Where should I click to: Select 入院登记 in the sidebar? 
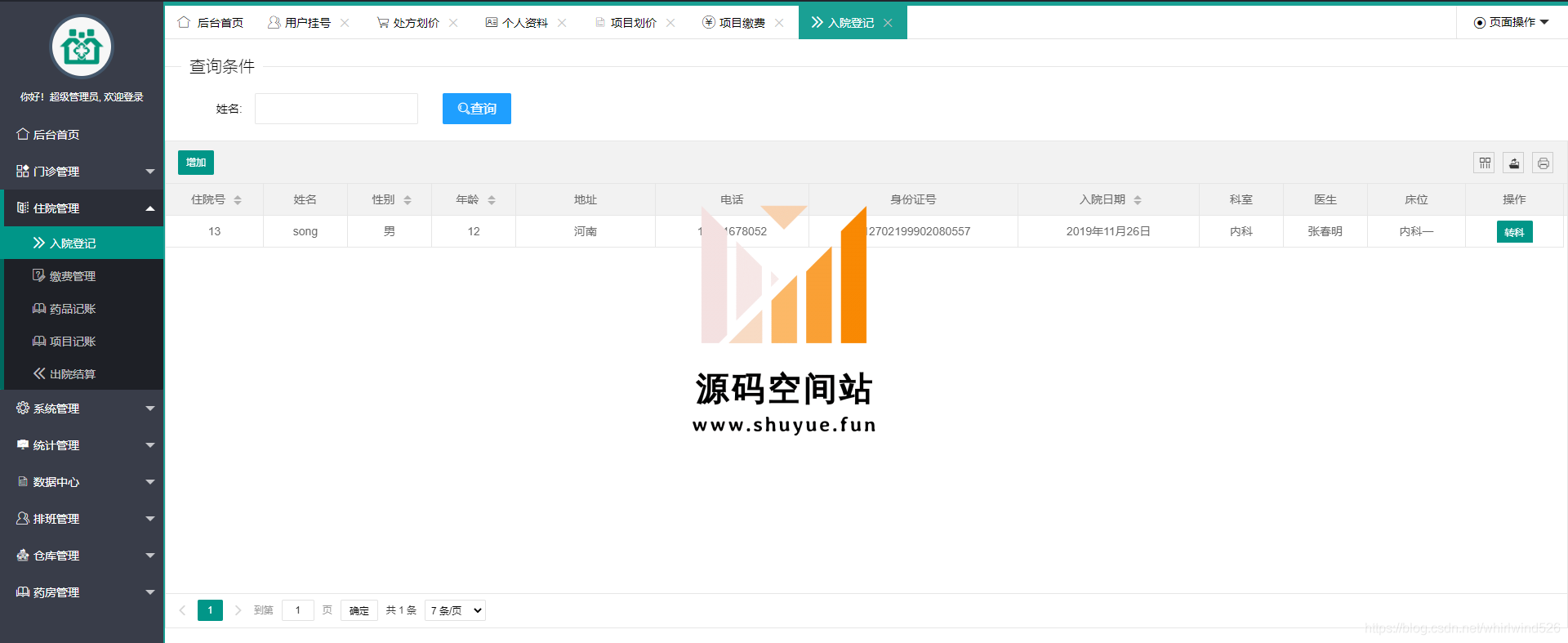tap(82, 243)
